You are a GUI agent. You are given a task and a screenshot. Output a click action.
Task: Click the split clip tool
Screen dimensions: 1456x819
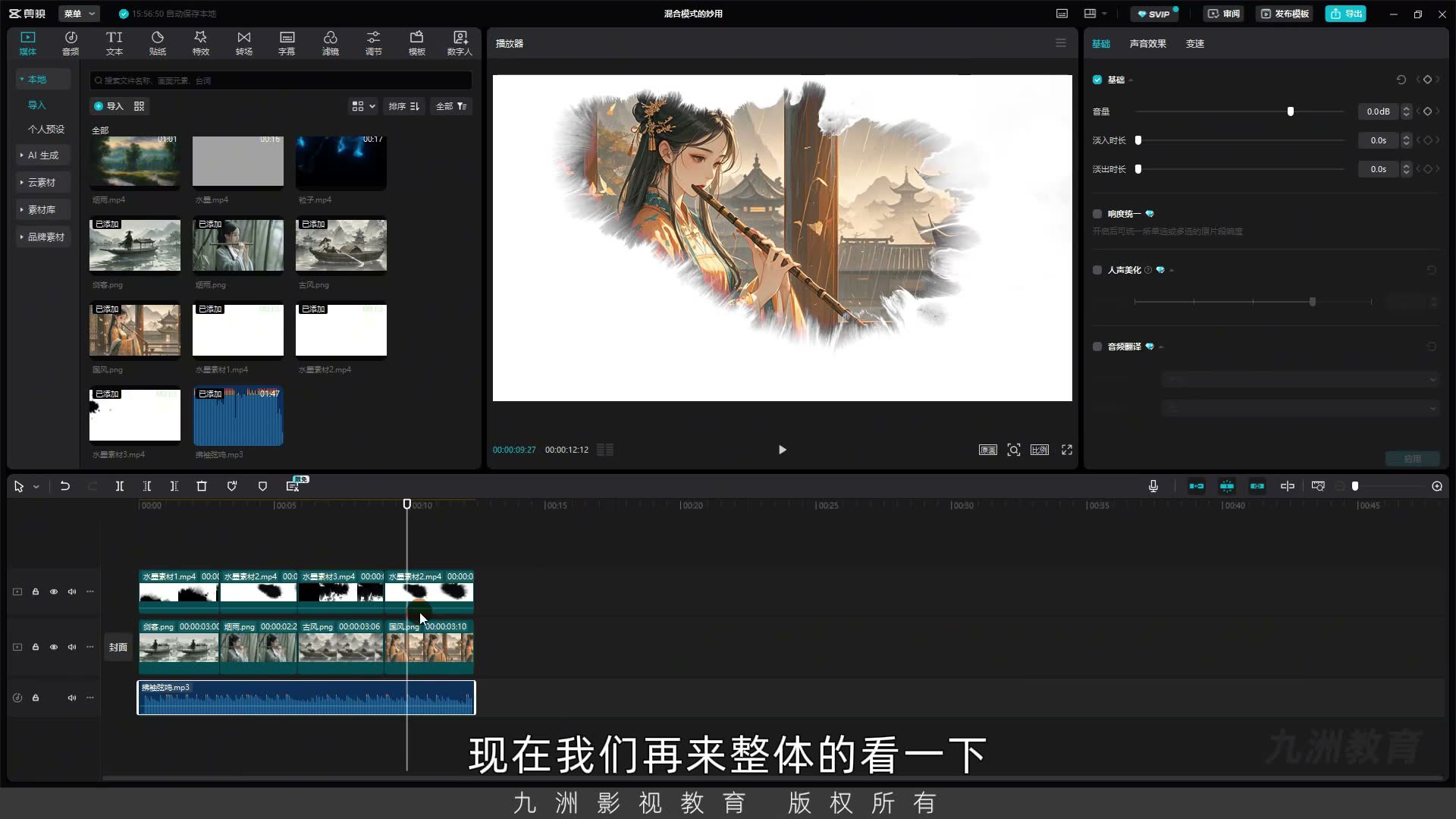[120, 486]
